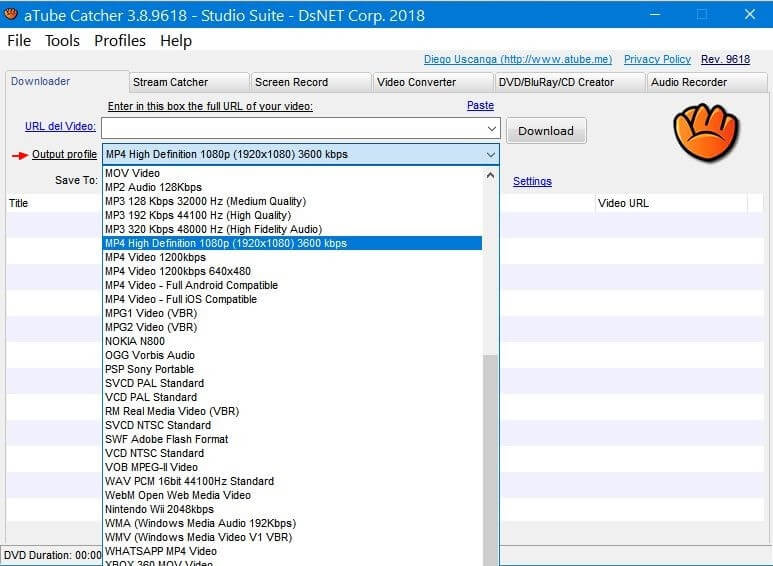Open the Settings link

(532, 181)
